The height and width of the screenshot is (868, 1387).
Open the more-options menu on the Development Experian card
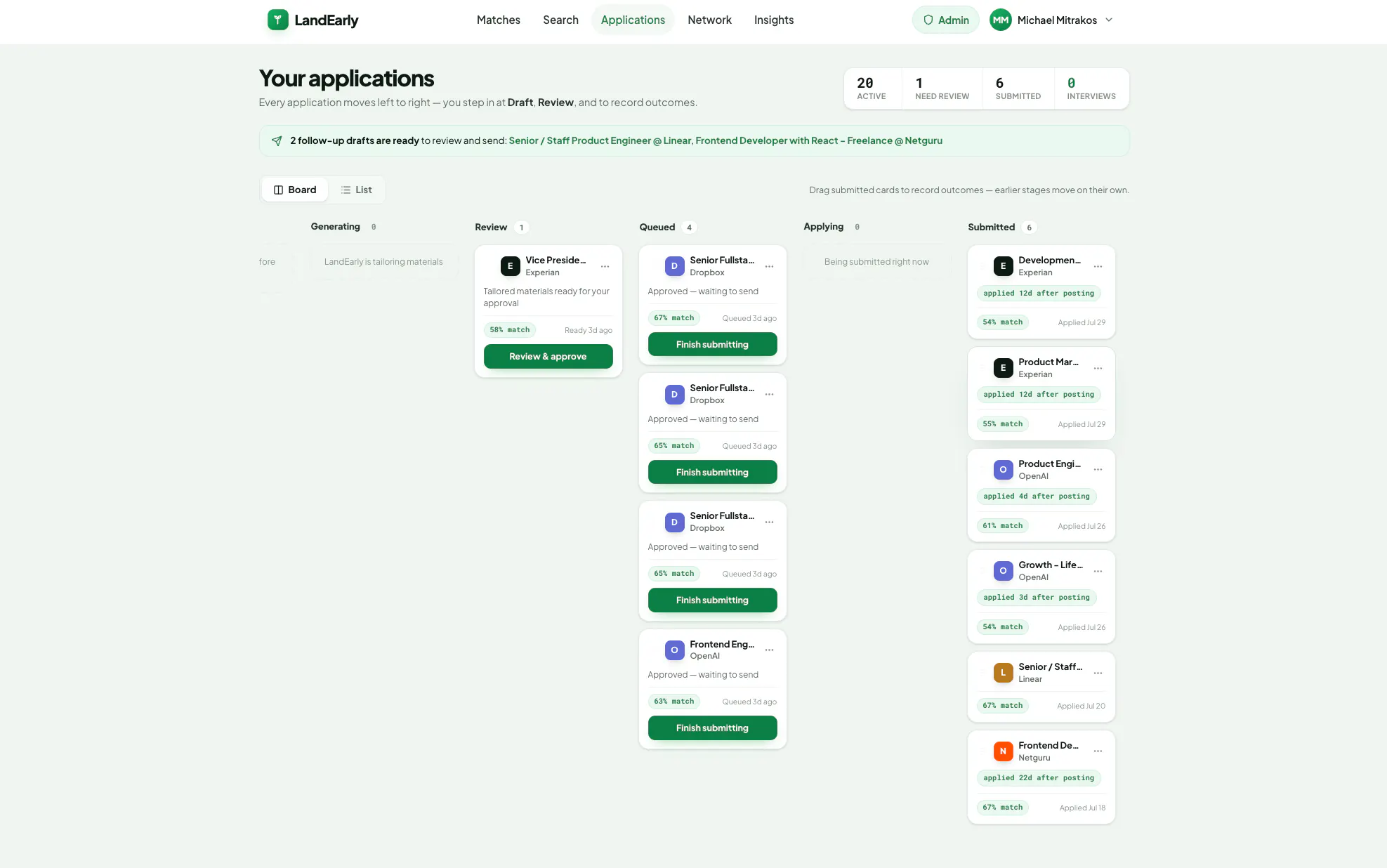click(x=1098, y=267)
